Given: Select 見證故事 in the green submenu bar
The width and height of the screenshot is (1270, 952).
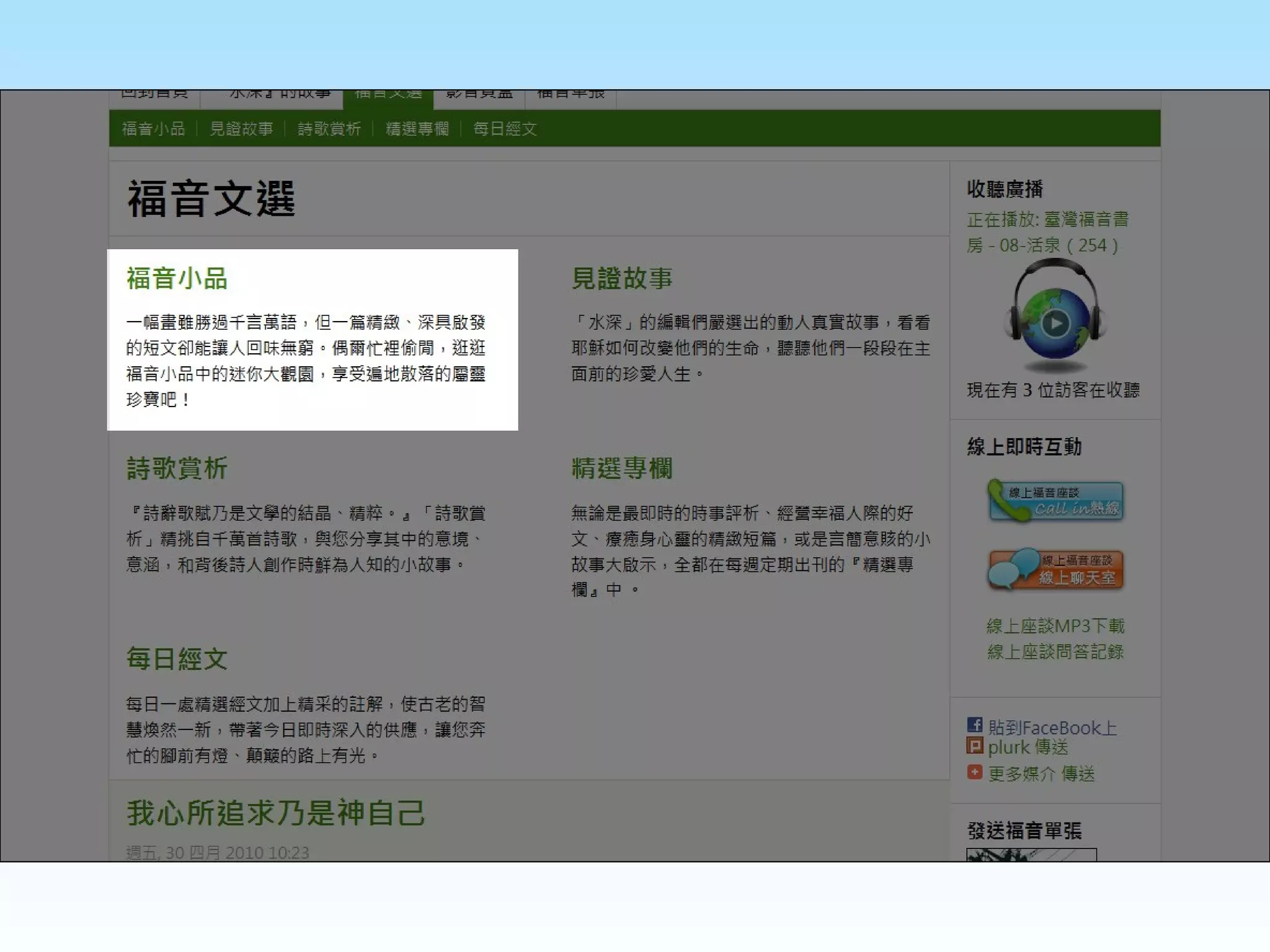Looking at the screenshot, I should click(241, 129).
